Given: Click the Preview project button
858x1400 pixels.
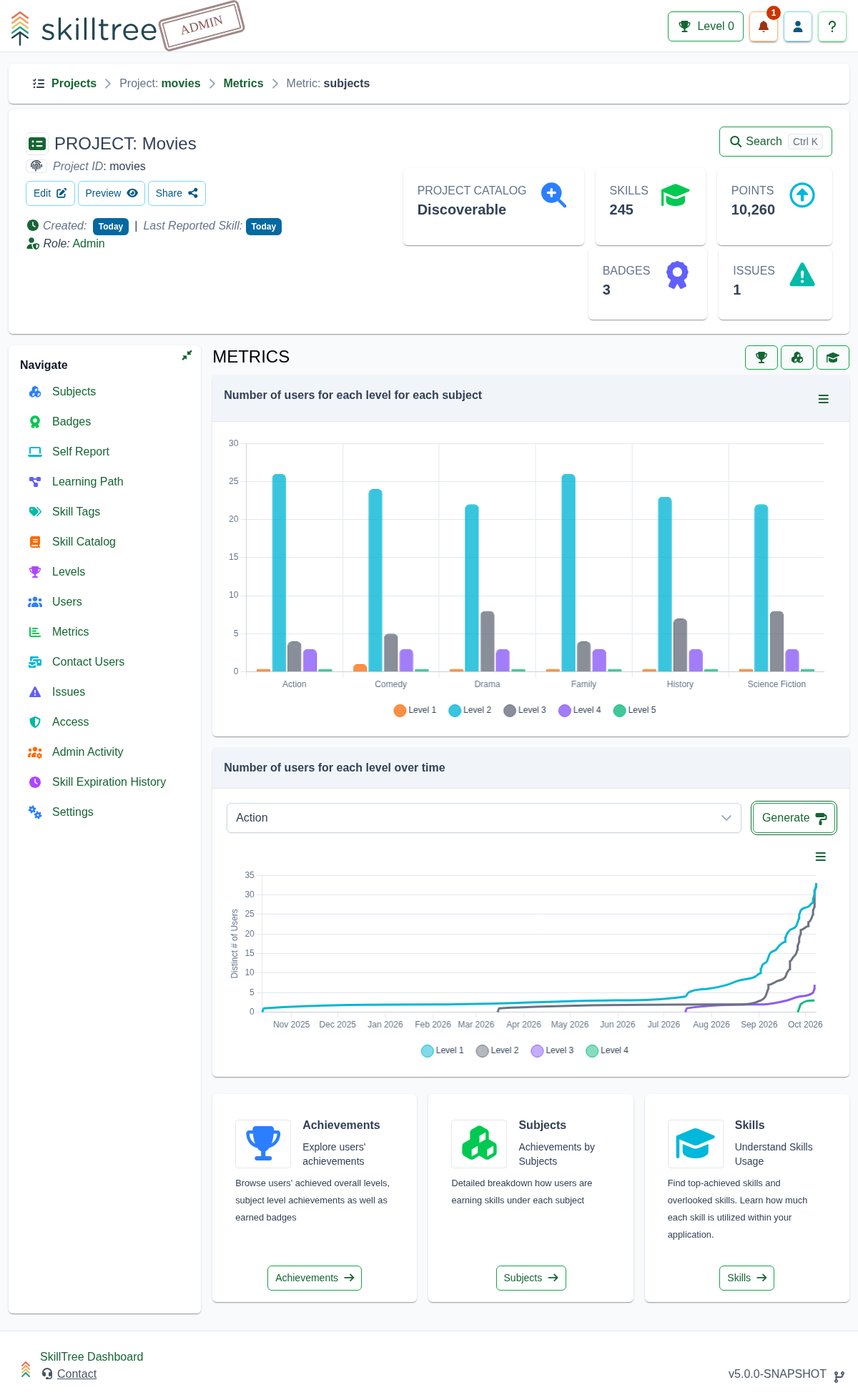Looking at the screenshot, I should [112, 193].
